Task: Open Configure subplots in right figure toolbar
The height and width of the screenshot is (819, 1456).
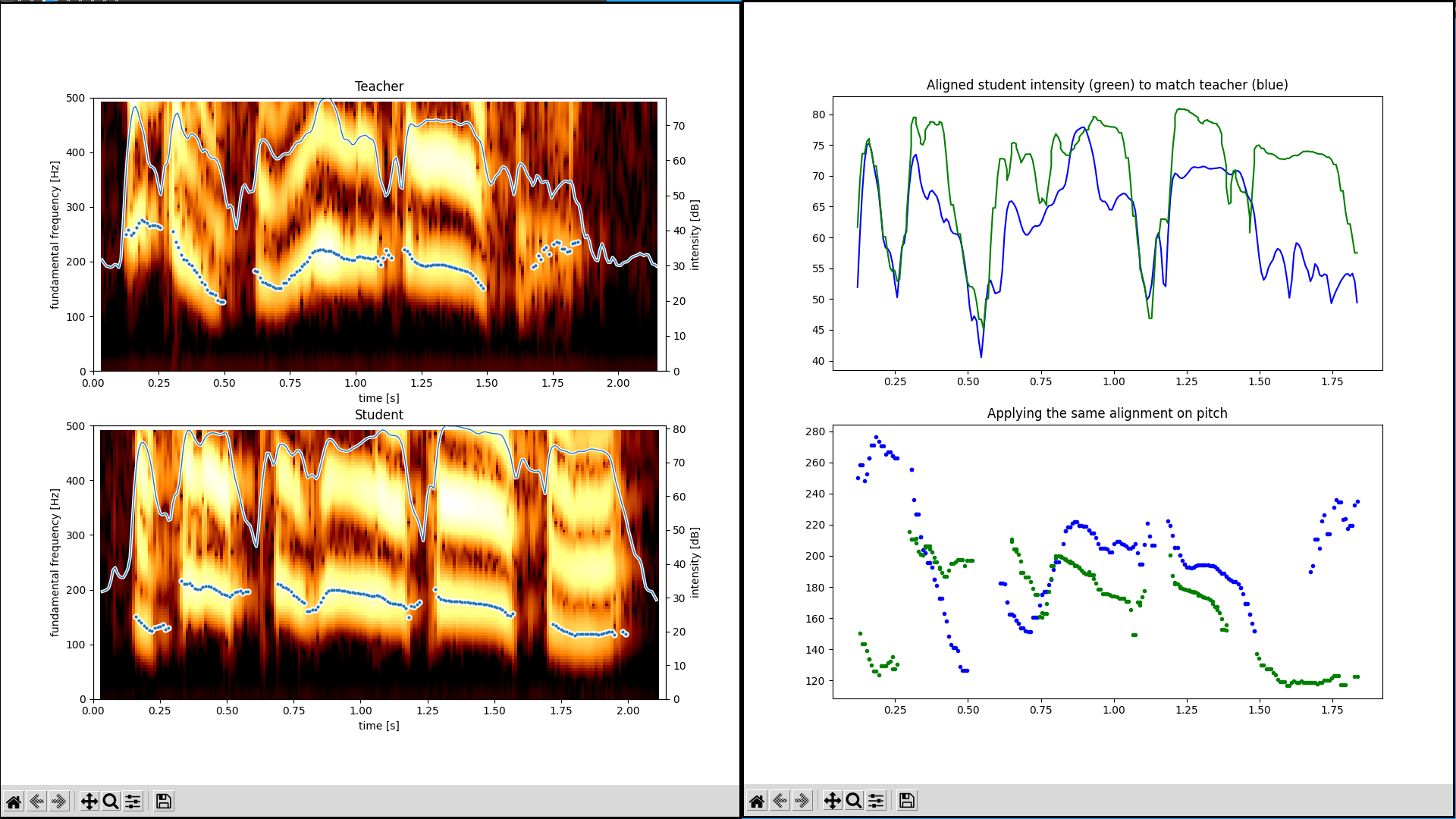Action: pos(876,801)
